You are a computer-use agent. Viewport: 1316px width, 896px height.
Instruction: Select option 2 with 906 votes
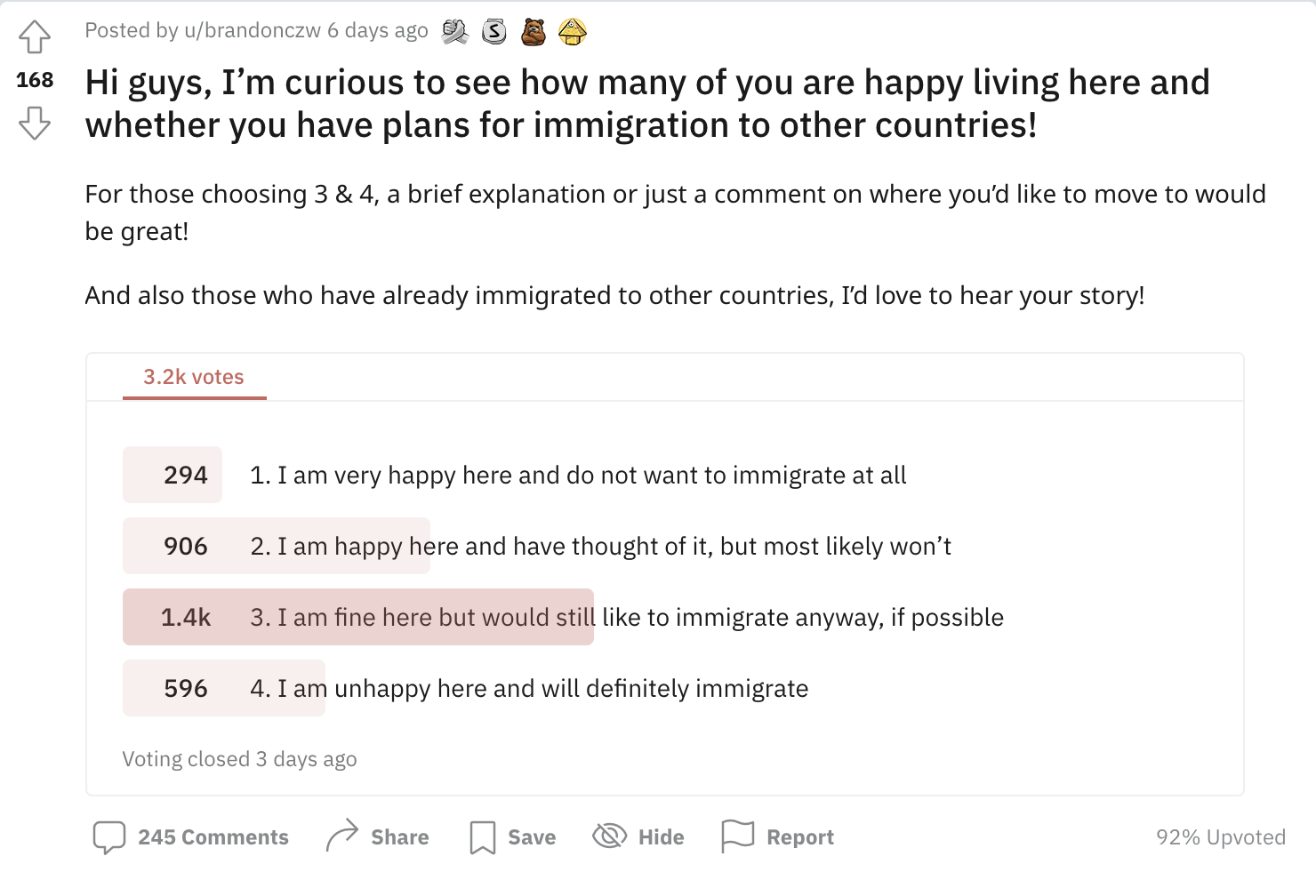pos(537,546)
